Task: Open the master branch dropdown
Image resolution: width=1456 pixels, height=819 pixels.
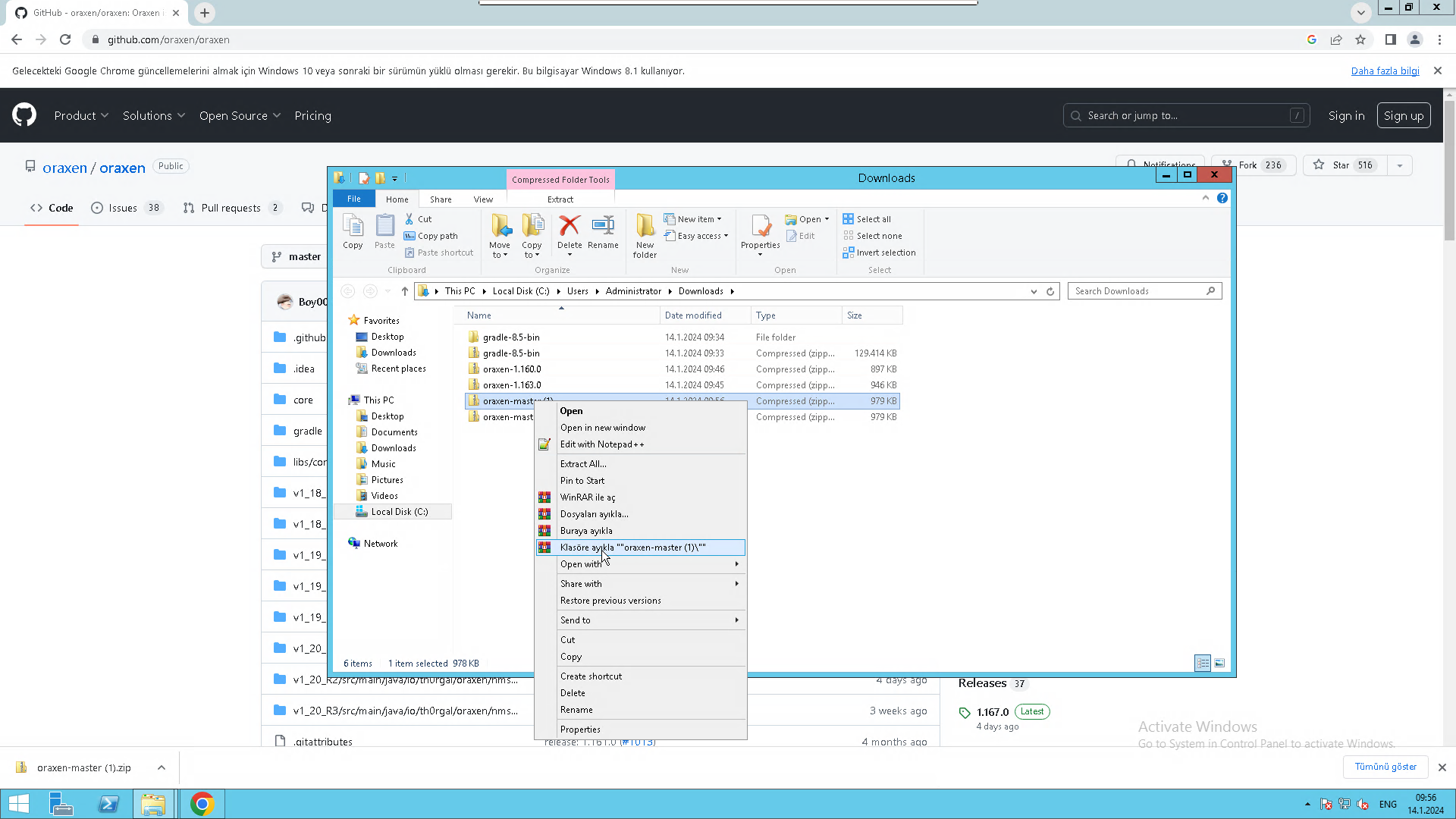Action: 297,256
